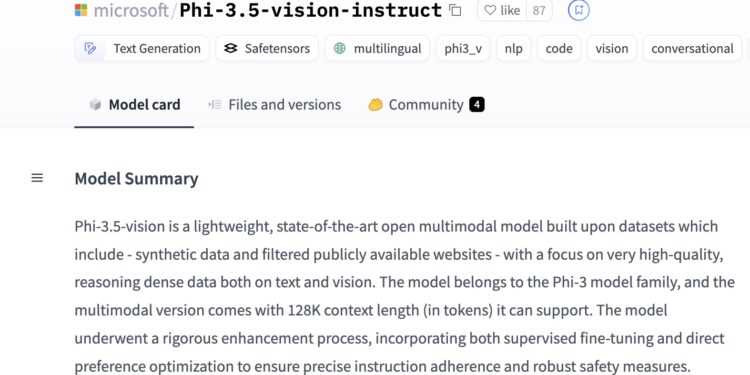The width and height of the screenshot is (750, 375).
Task: Copy the model name with the copy icon
Action: click(x=455, y=10)
